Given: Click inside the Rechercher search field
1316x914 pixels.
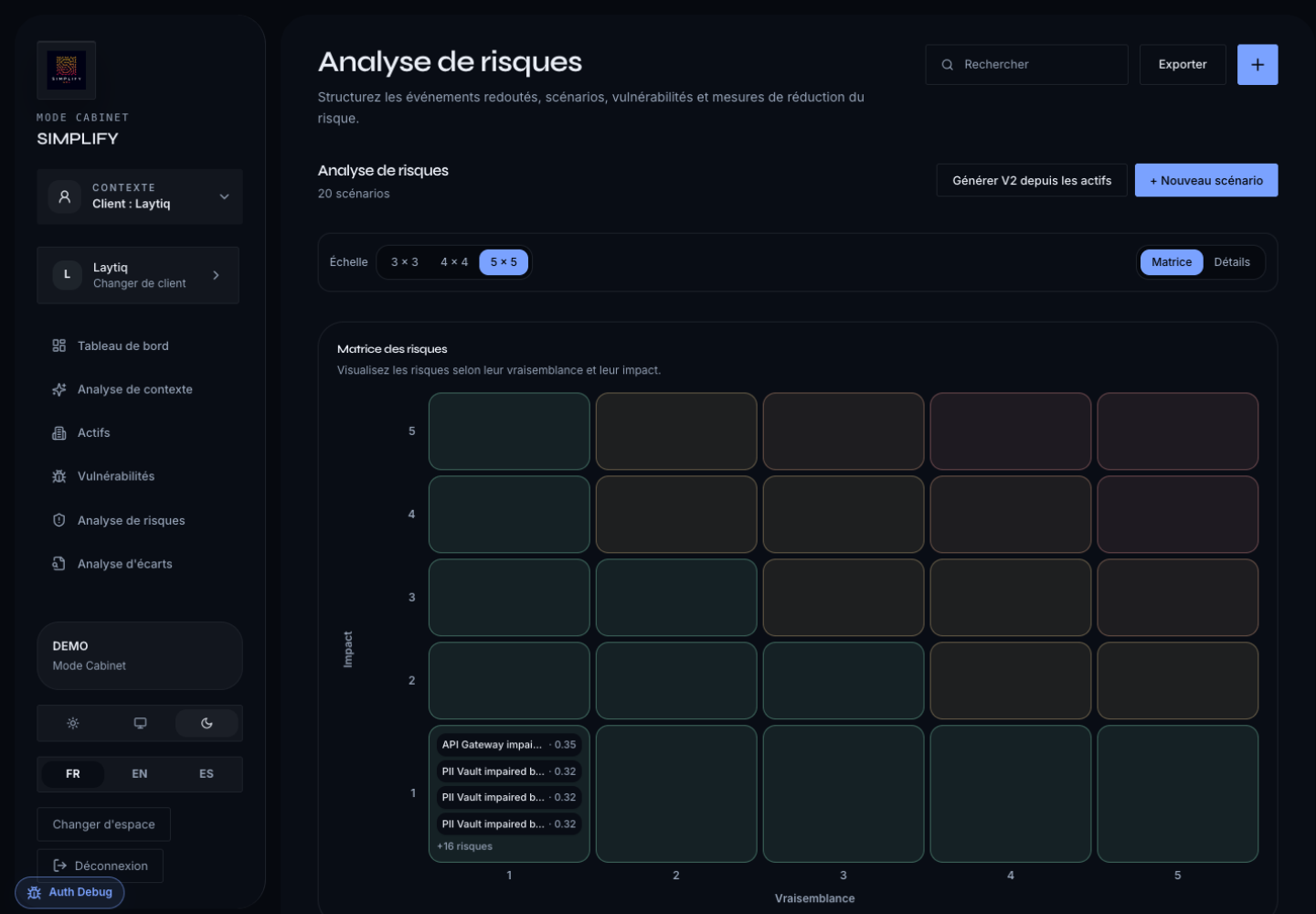Looking at the screenshot, I should 1027,65.
